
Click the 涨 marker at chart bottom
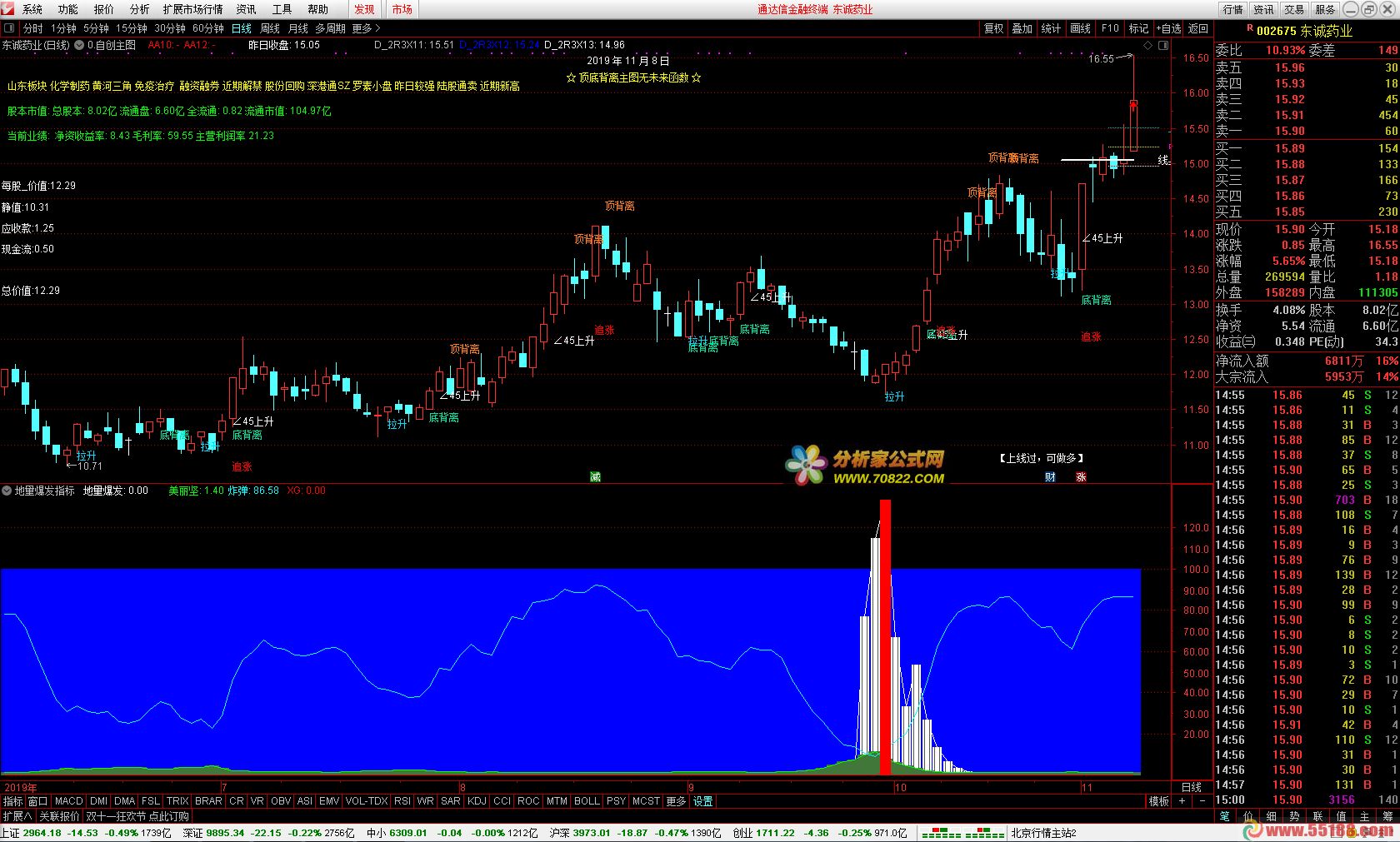[x=1081, y=477]
